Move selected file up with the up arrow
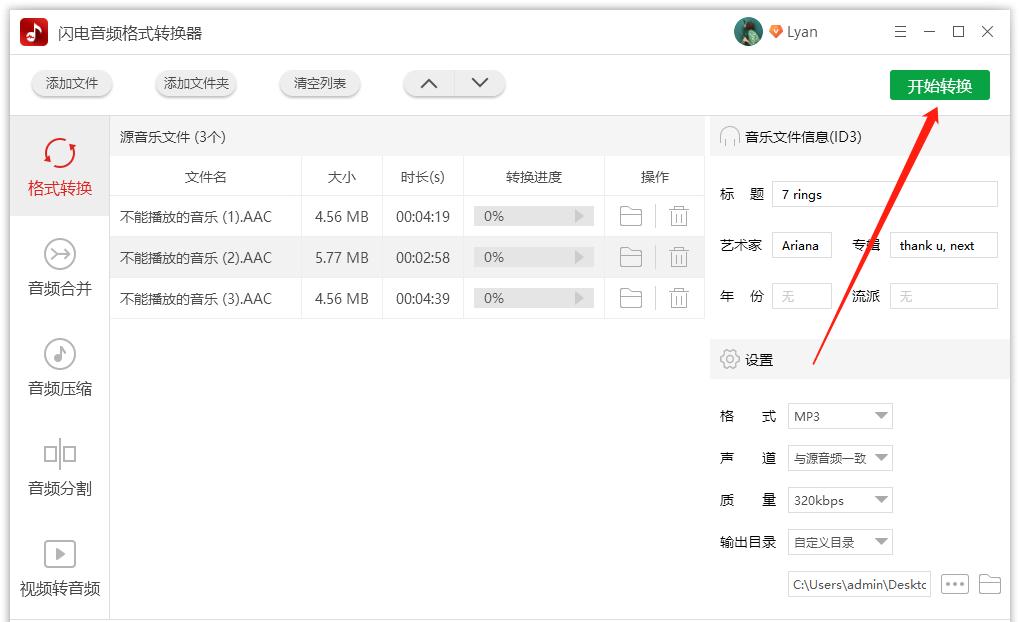 [x=429, y=84]
